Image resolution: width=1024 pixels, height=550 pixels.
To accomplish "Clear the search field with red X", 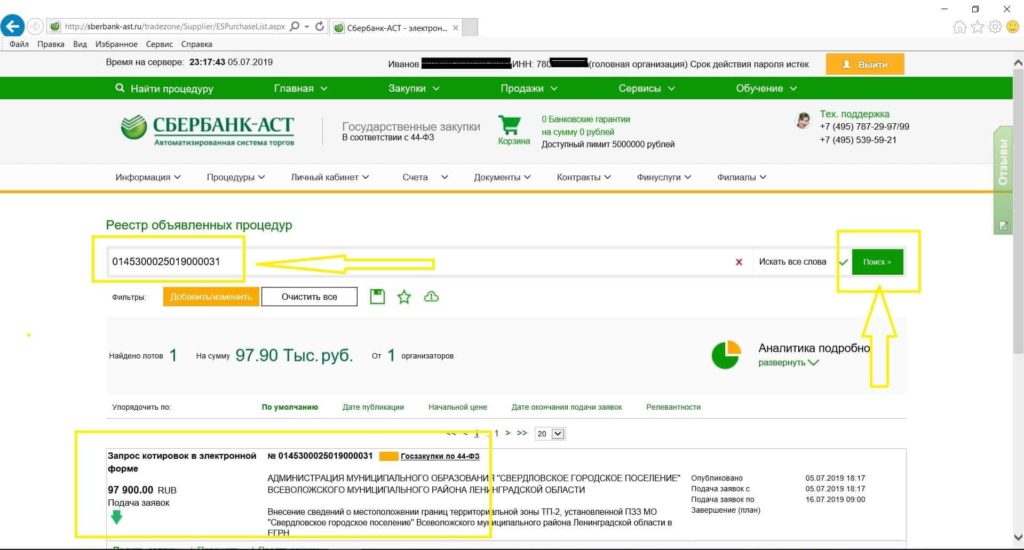I will point(739,262).
